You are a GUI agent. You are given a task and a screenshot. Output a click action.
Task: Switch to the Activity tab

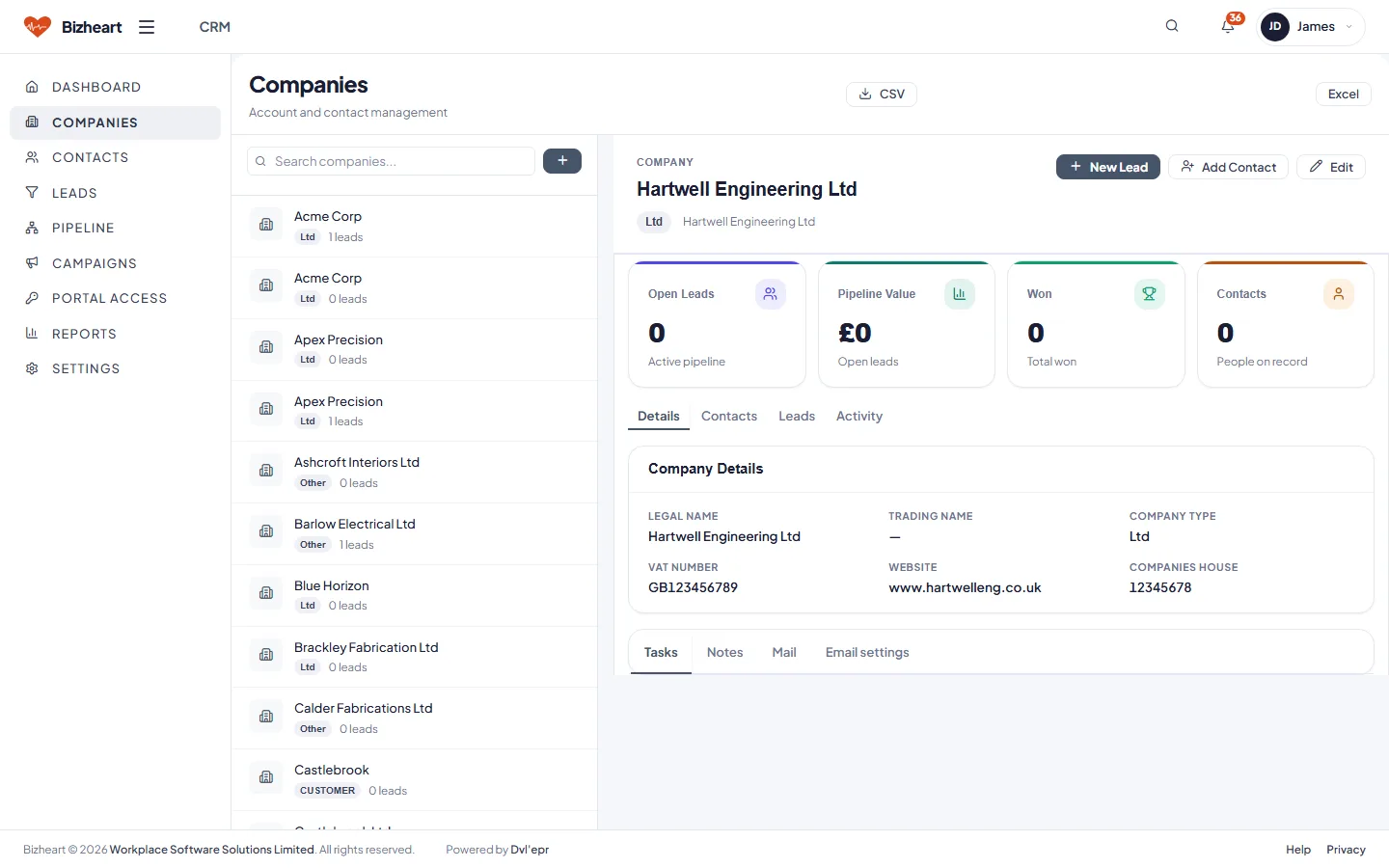(859, 416)
